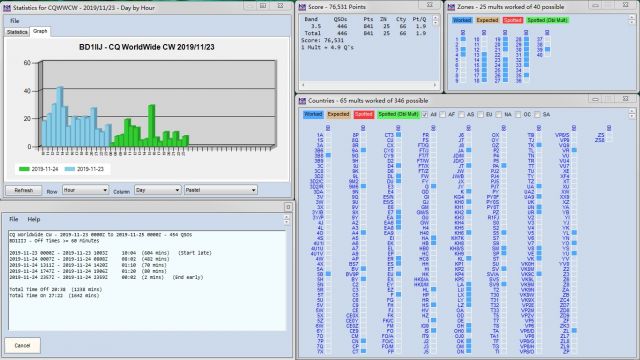Click the tallest green bar in graph
The image size is (640, 360).
pyautogui.click(x=151, y=126)
